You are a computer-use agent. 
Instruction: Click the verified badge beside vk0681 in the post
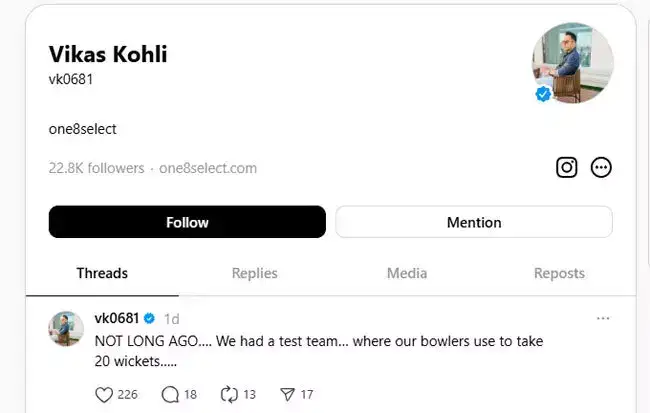coord(149,318)
